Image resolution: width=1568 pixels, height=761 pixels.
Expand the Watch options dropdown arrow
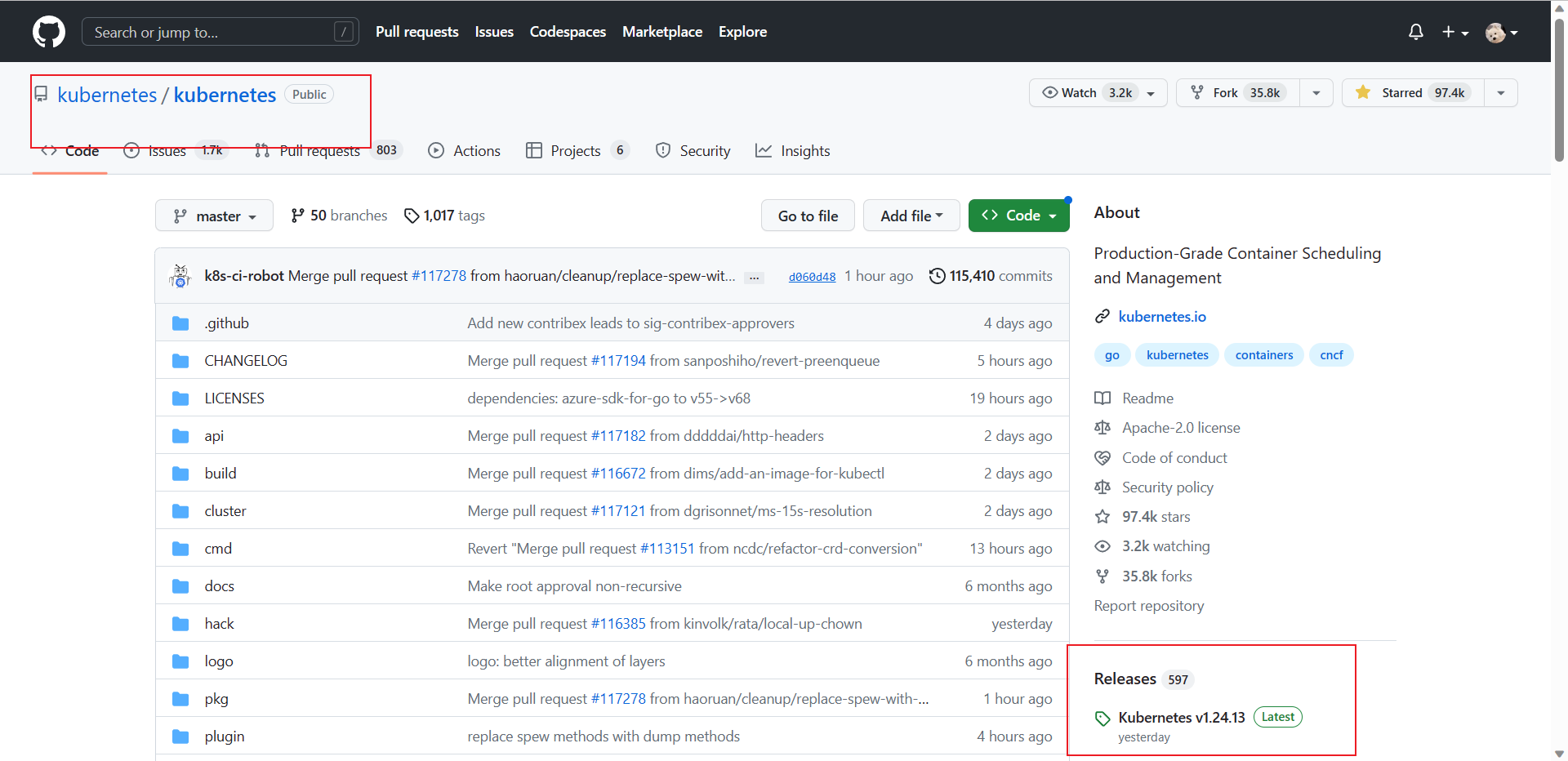(1151, 93)
